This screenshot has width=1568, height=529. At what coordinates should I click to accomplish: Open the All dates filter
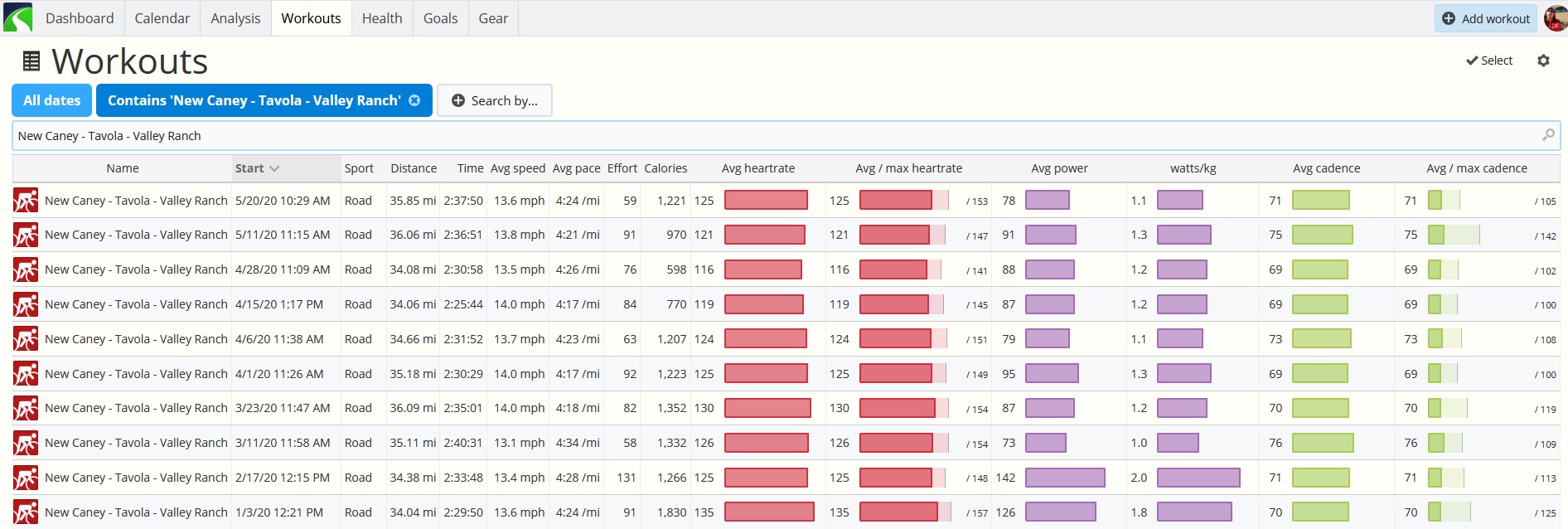[52, 100]
